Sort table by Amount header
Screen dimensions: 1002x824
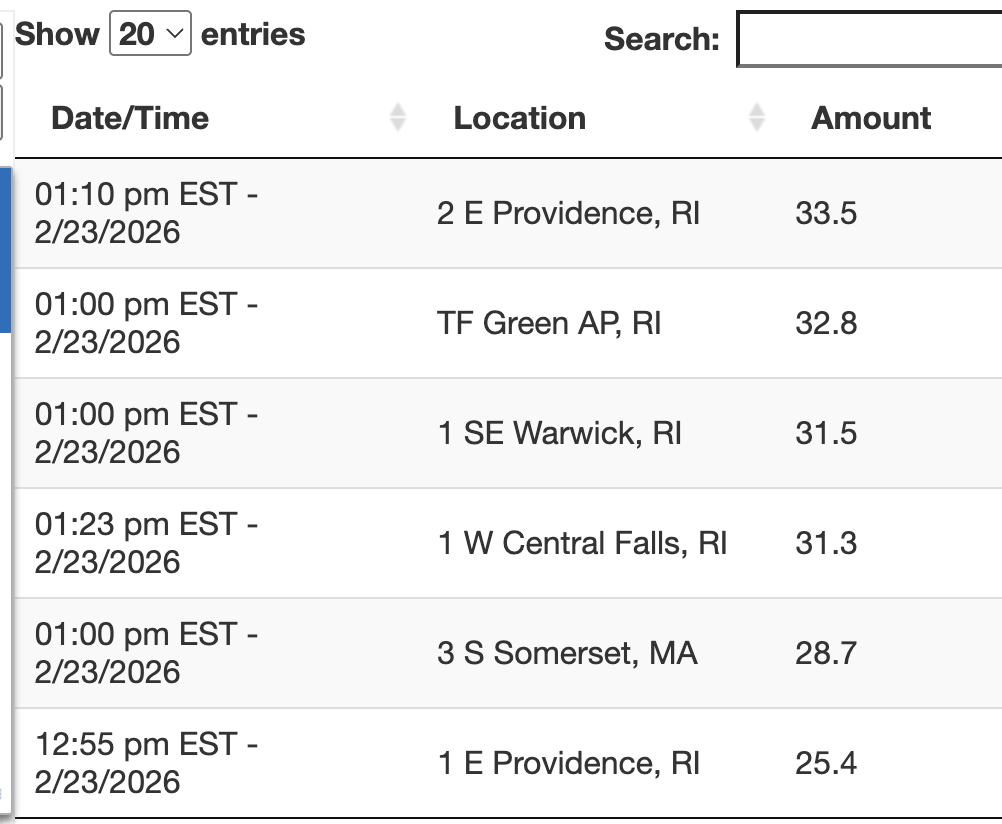[x=871, y=118]
